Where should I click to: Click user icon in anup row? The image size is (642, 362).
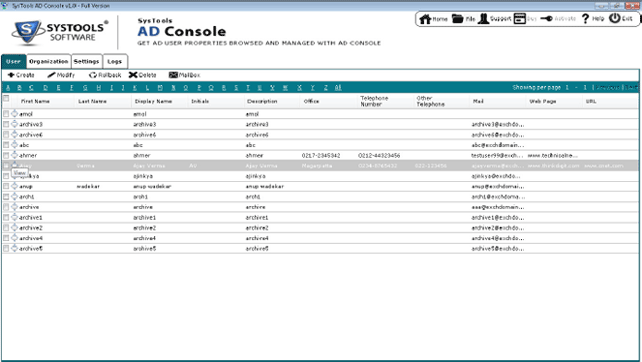pyautogui.click(x=15, y=186)
